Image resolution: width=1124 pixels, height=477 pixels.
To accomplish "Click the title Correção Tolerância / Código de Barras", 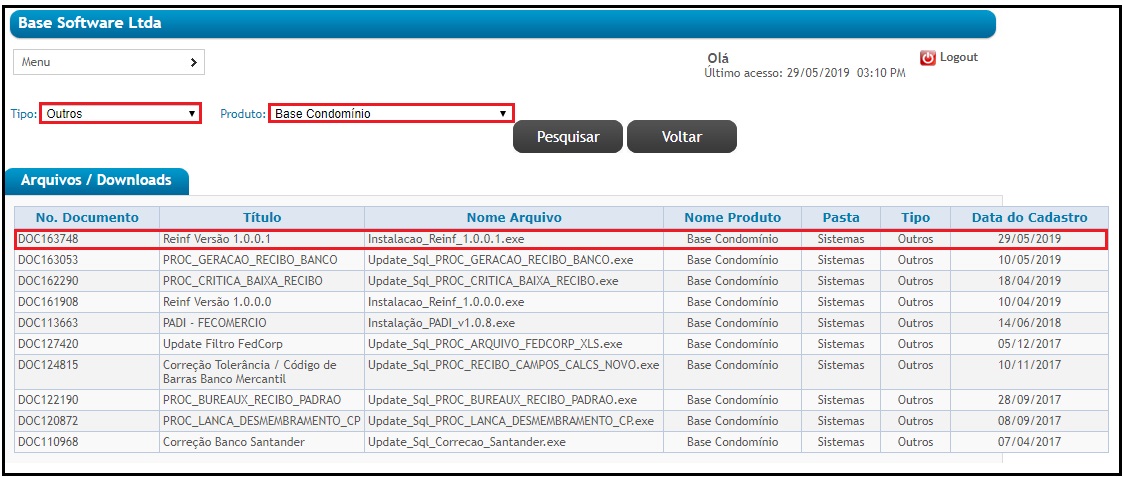I will coord(250,372).
